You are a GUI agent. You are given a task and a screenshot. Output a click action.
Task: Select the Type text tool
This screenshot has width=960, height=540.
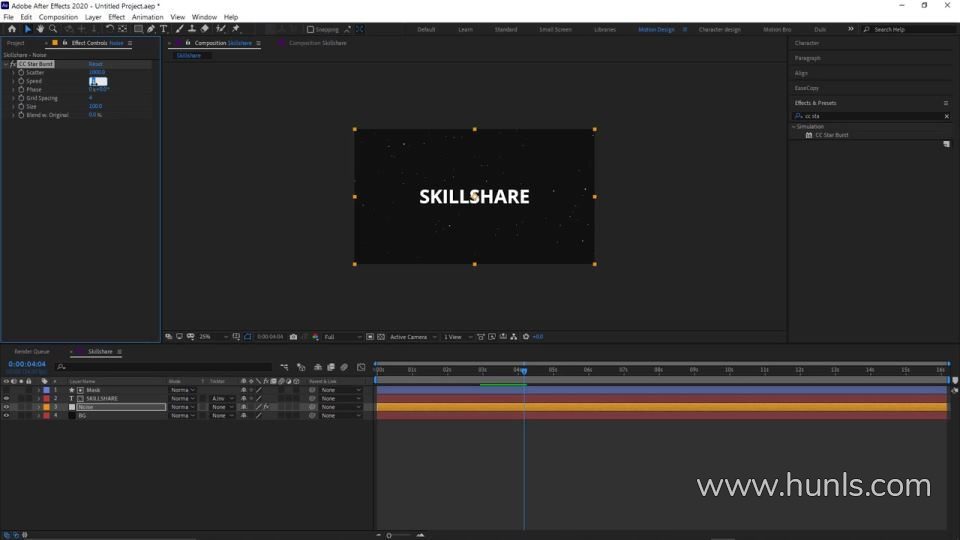click(x=163, y=29)
